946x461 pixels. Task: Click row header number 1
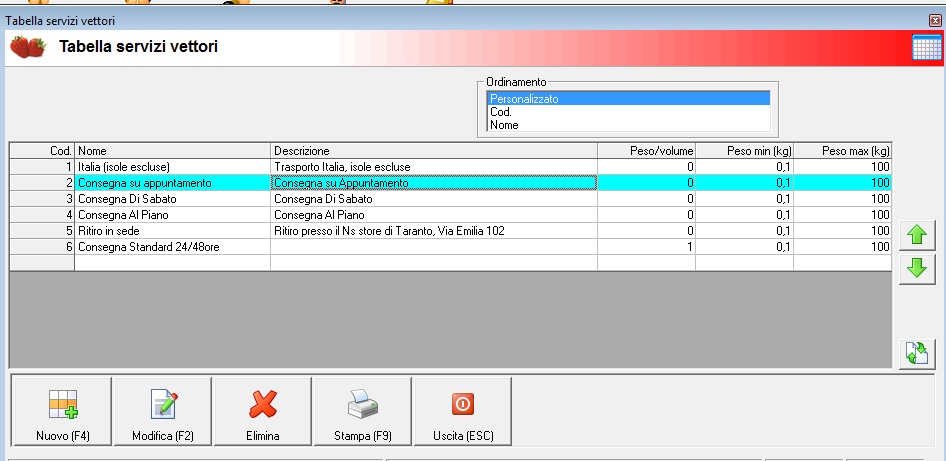coord(42,167)
